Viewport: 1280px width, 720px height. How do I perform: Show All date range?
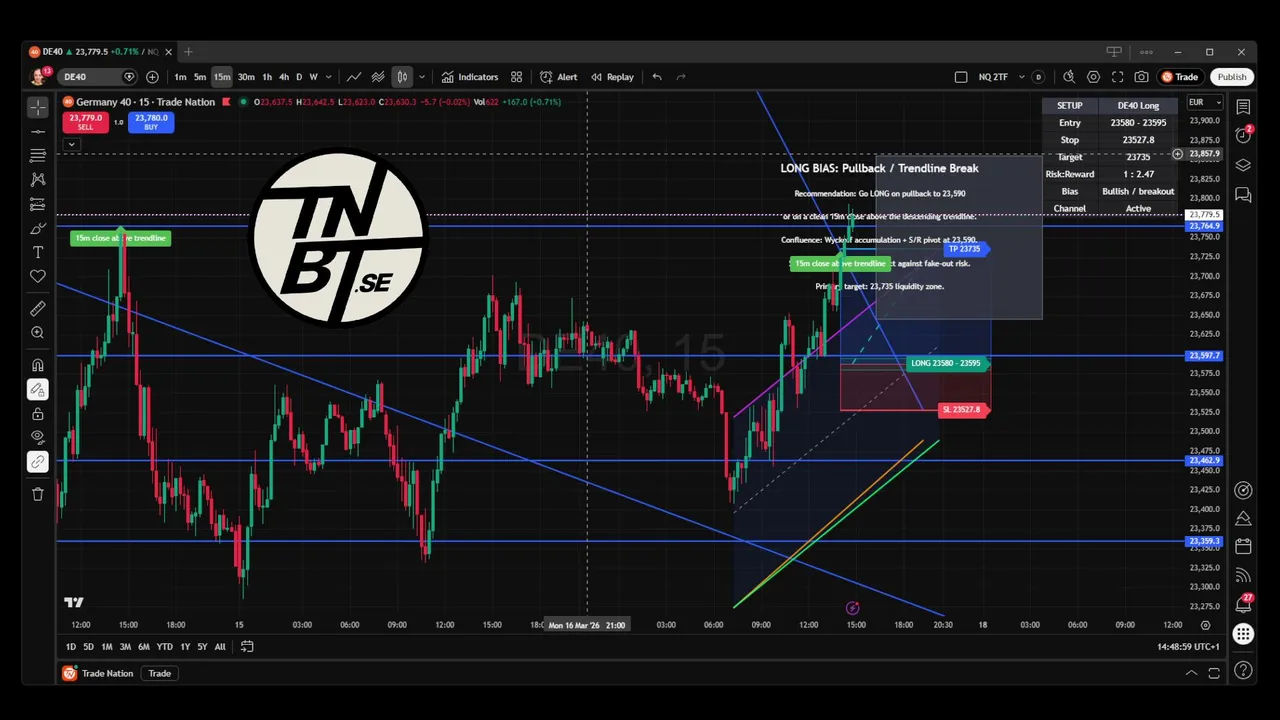[x=220, y=647]
